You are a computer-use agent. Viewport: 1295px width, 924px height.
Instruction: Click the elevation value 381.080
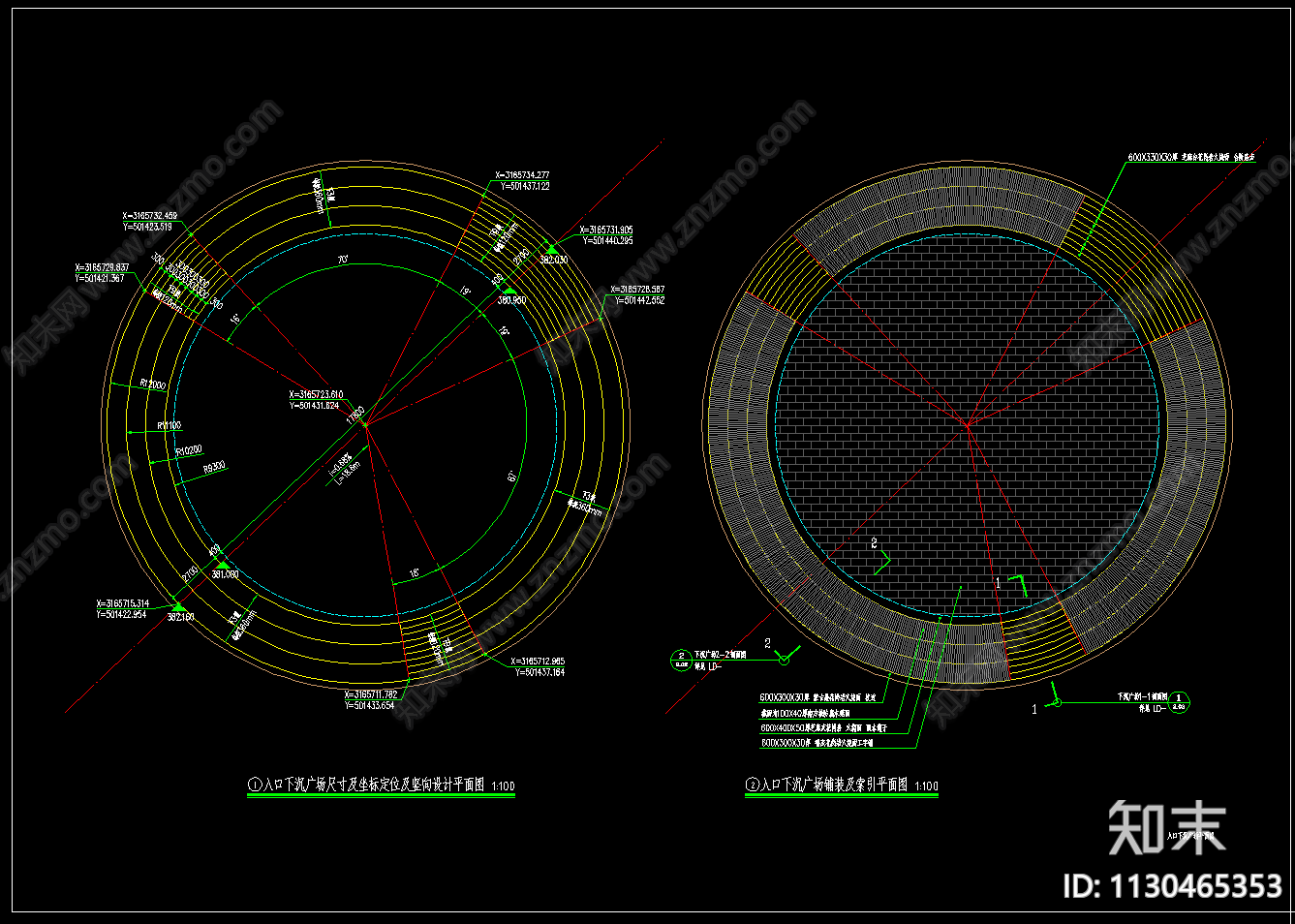pyautogui.click(x=225, y=574)
